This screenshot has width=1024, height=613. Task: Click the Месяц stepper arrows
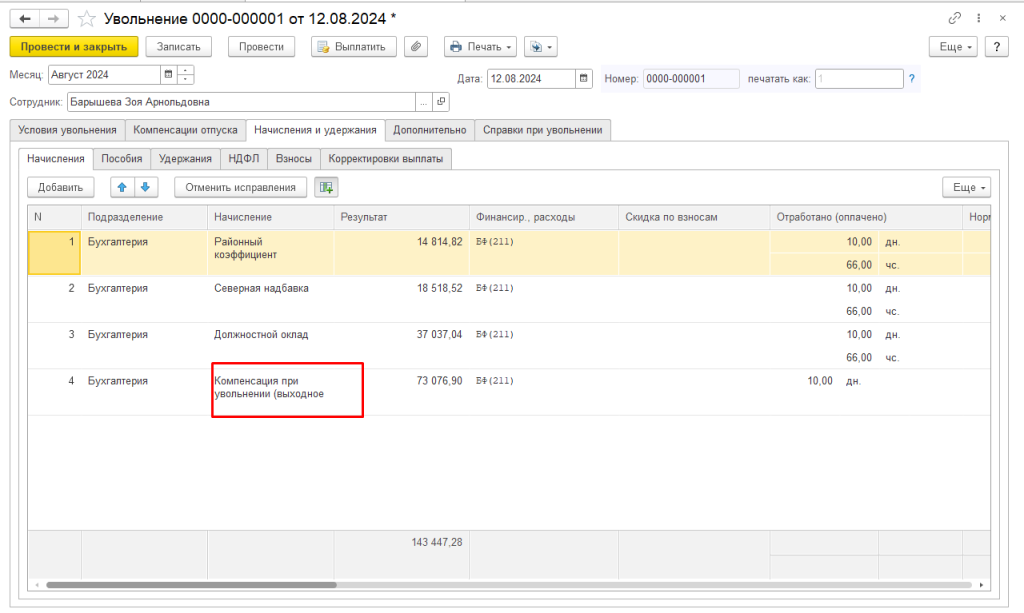click(x=186, y=74)
